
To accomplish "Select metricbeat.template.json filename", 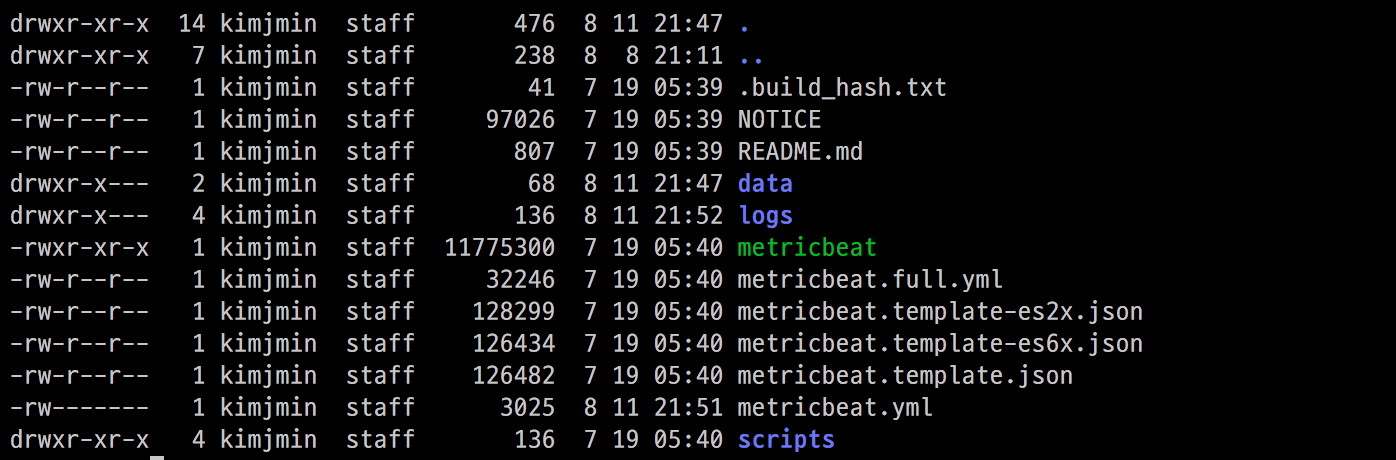I will (905, 376).
